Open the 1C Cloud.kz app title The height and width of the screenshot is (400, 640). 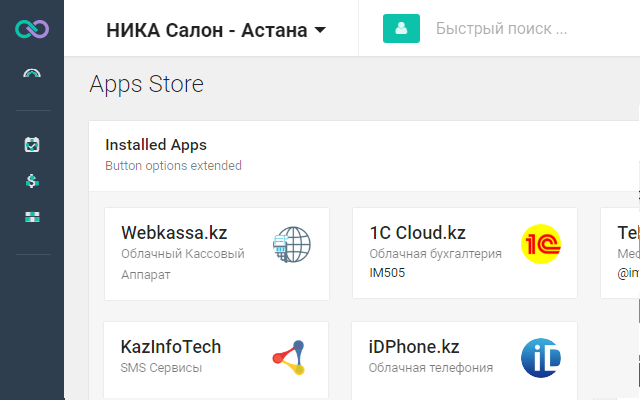(417, 233)
